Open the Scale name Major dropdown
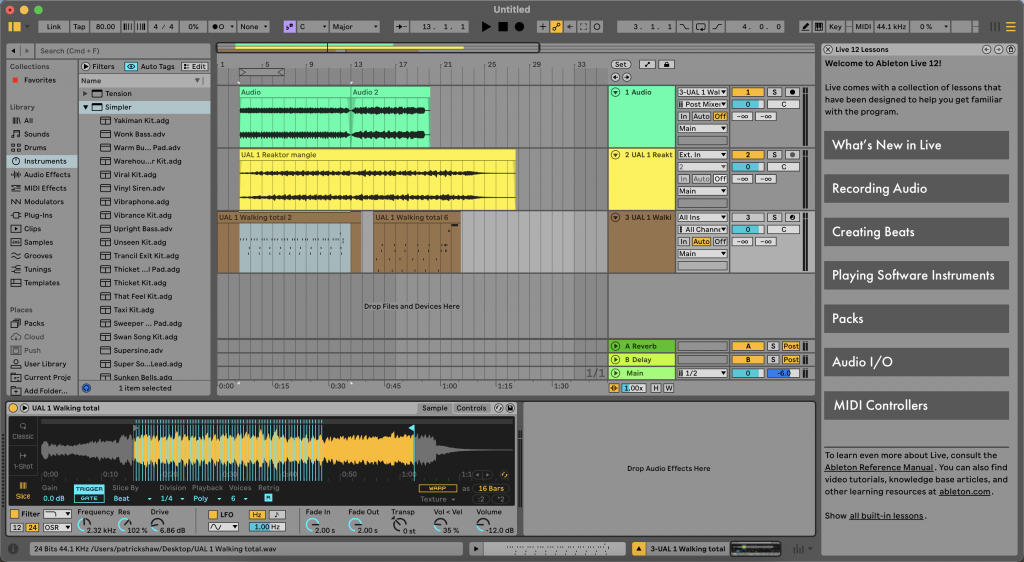Image resolution: width=1024 pixels, height=562 pixels. (355, 27)
